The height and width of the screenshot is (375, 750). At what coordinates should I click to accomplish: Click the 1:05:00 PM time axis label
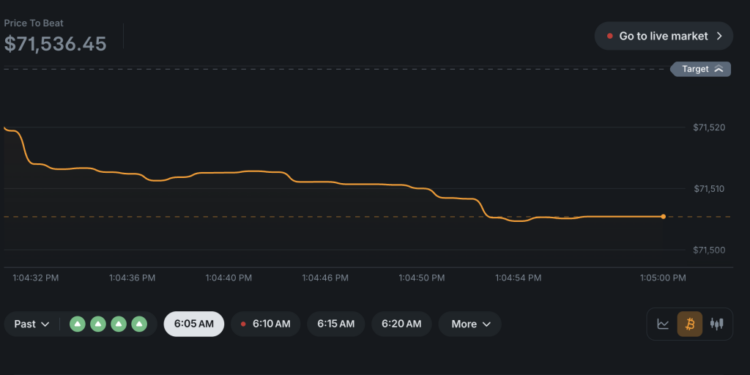tap(663, 278)
